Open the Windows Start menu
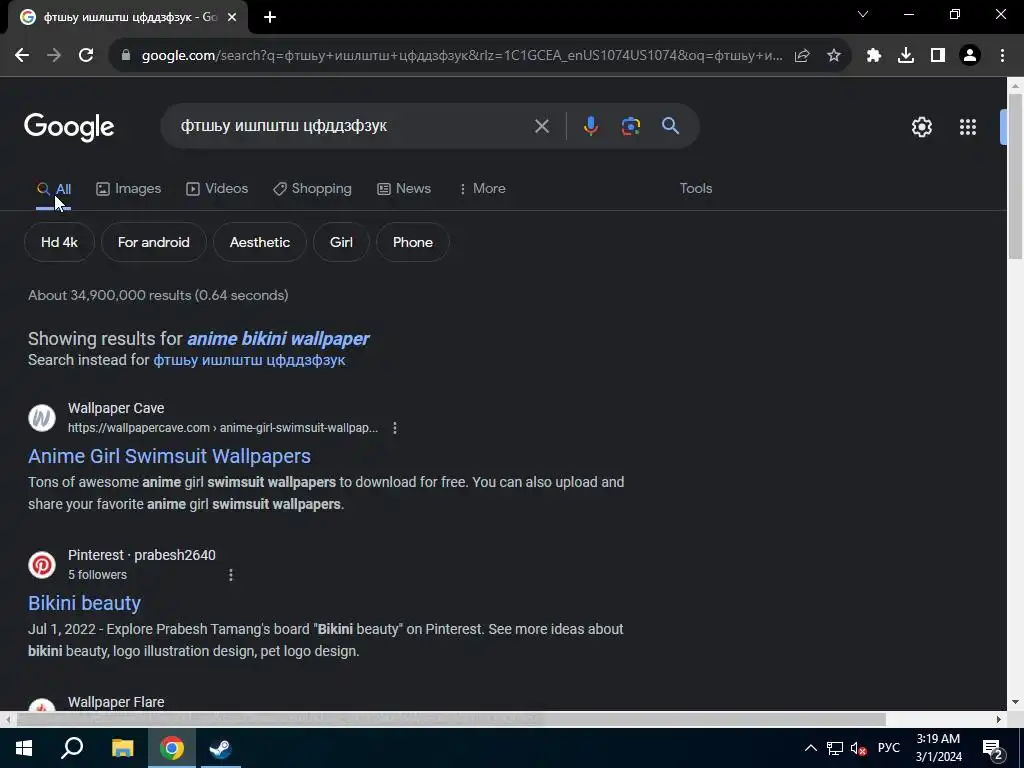Image resolution: width=1024 pixels, height=768 pixels. (24, 748)
